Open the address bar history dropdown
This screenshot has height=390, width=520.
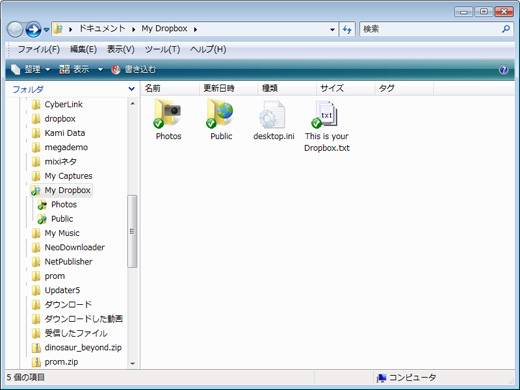tap(332, 30)
